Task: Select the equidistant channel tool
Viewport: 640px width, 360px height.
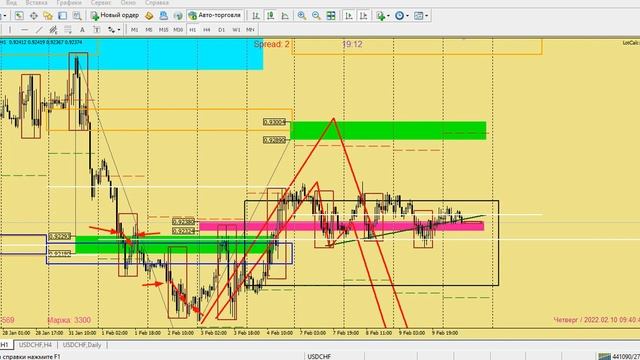Action: [53, 30]
